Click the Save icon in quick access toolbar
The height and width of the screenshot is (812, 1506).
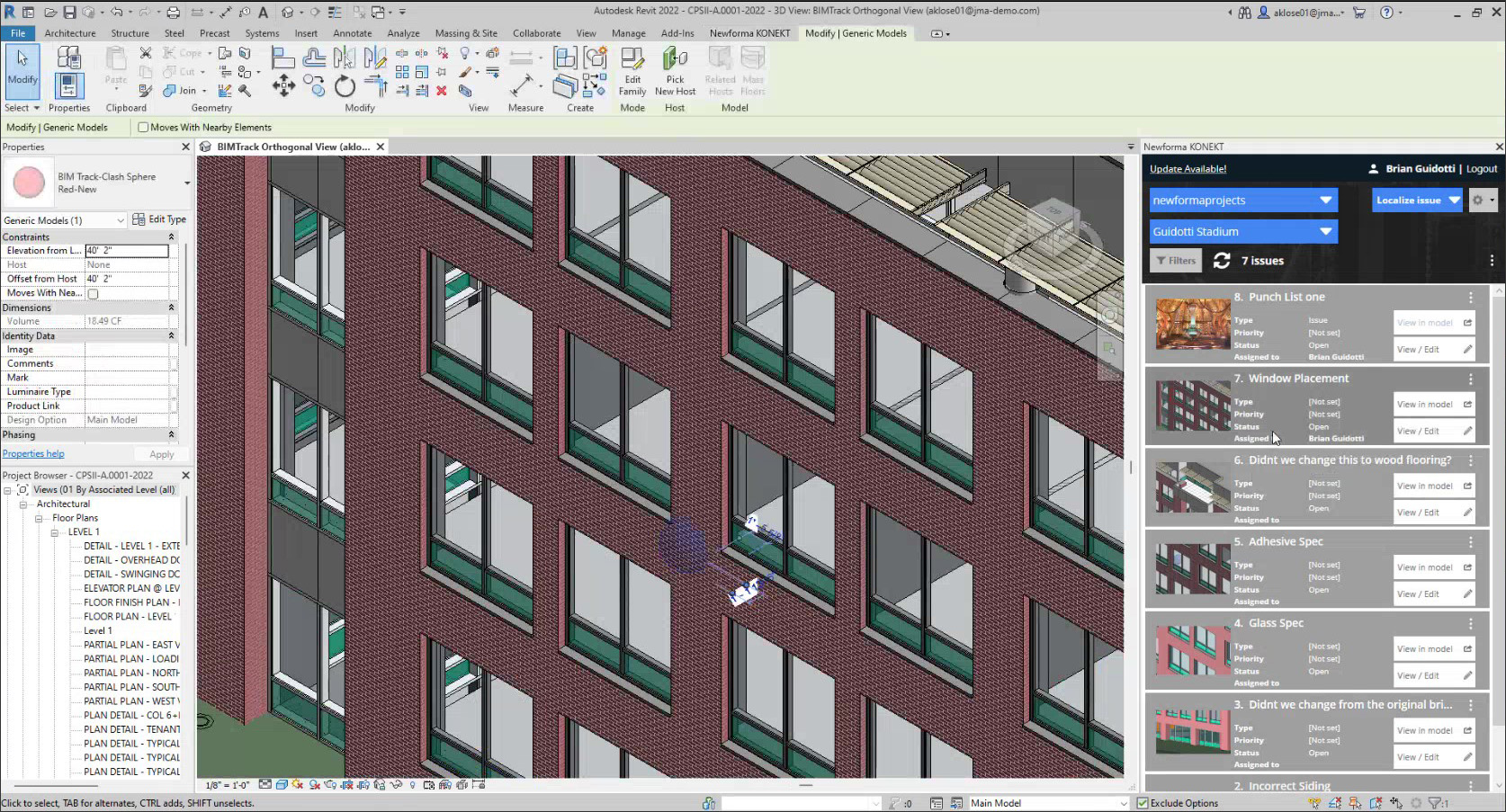click(69, 13)
